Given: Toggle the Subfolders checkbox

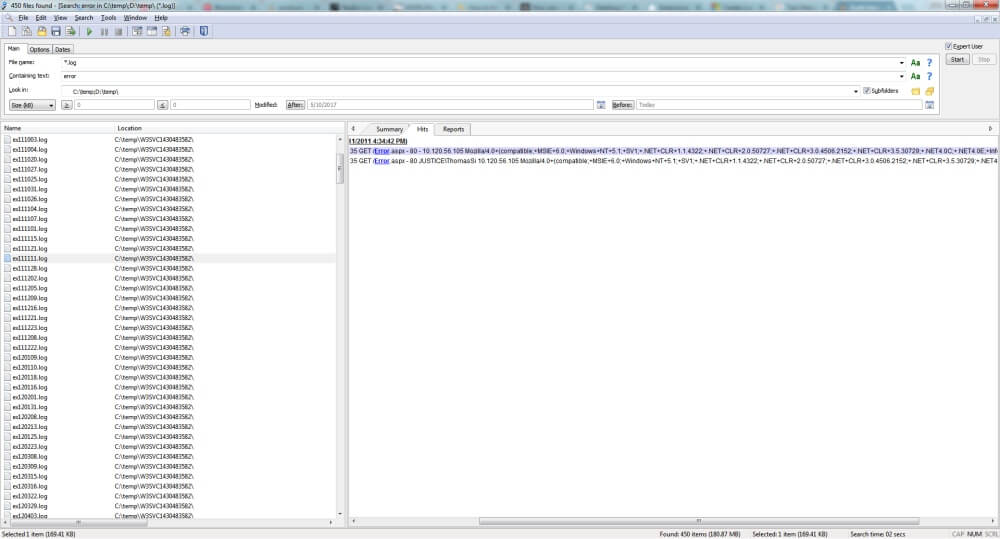Looking at the screenshot, I should [x=867, y=91].
